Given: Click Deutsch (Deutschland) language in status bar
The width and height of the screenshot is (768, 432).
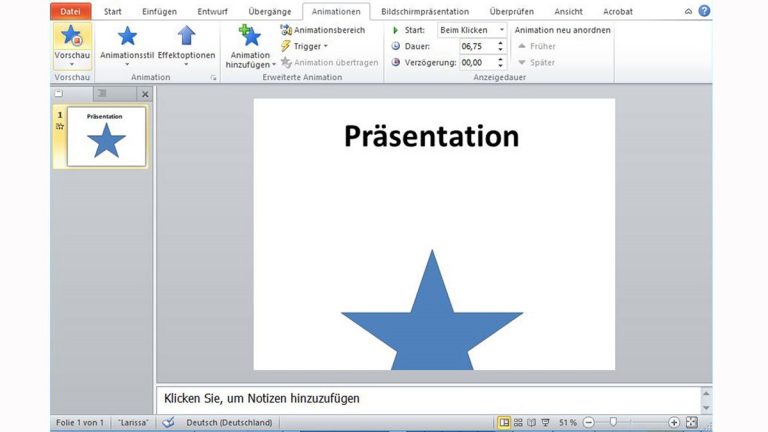Looking at the screenshot, I should [231, 423].
